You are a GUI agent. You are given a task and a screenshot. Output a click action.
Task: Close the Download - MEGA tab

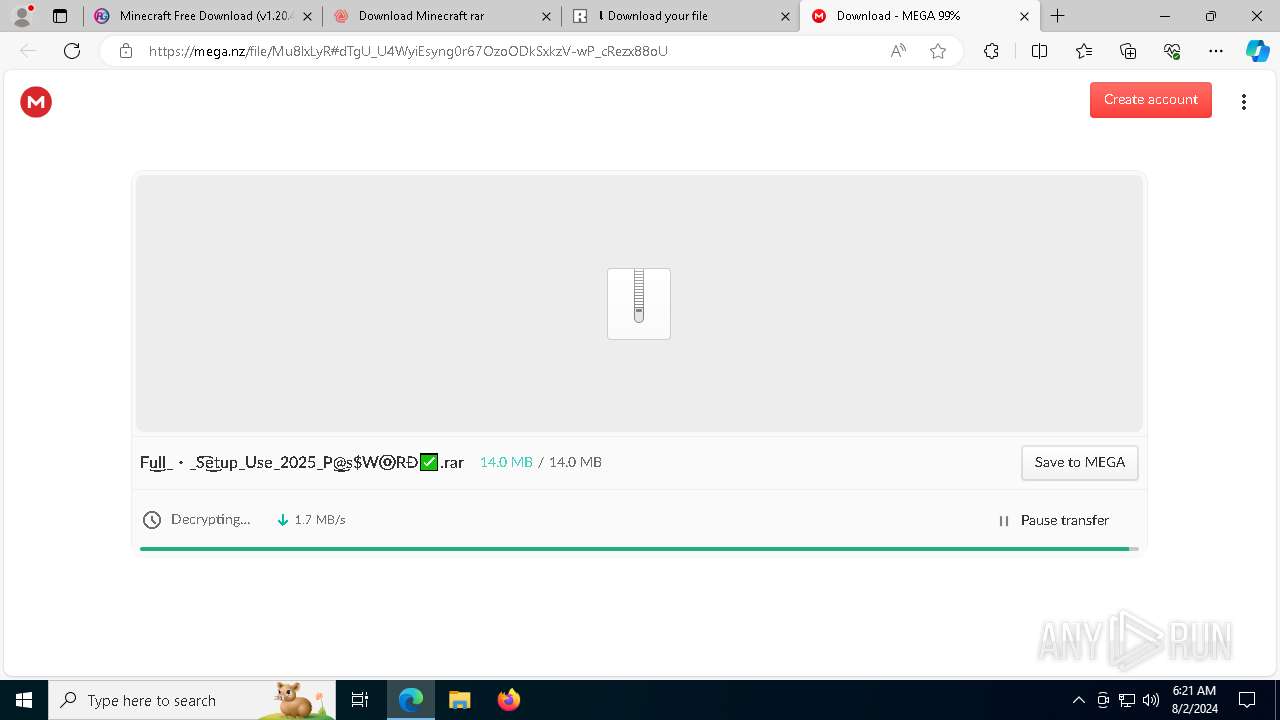(1024, 16)
